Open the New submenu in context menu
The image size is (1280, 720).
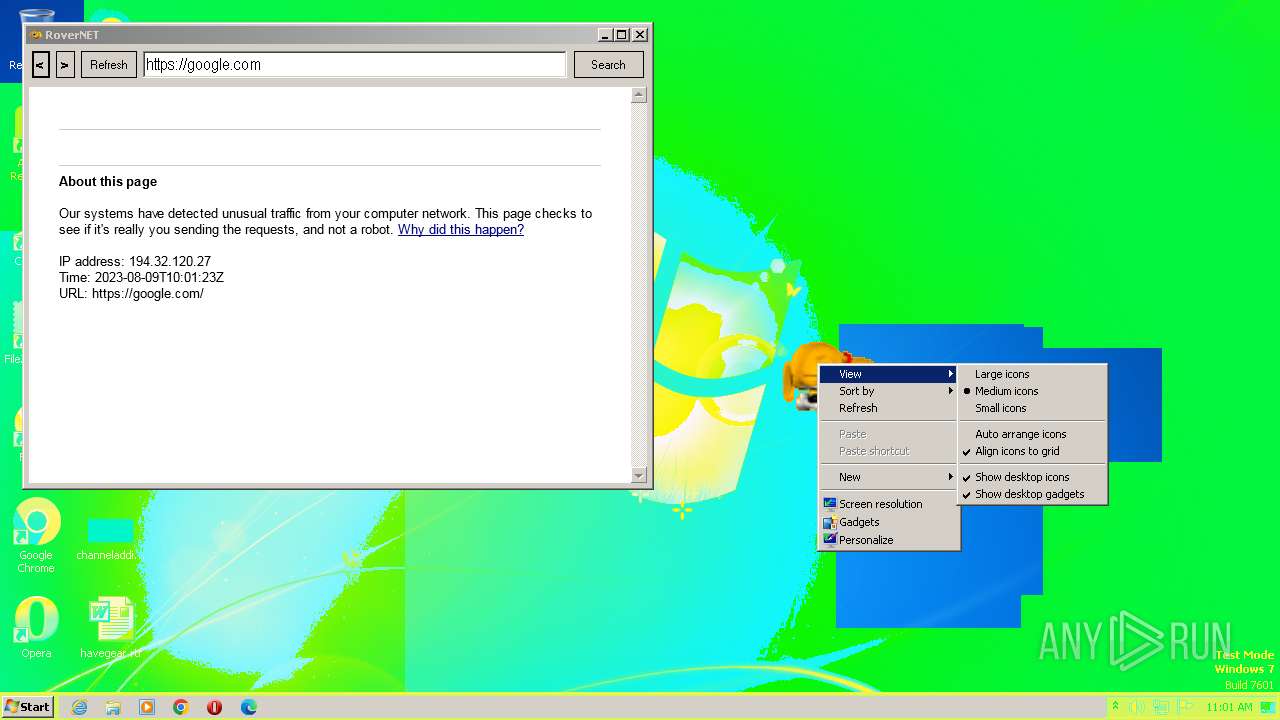889,477
